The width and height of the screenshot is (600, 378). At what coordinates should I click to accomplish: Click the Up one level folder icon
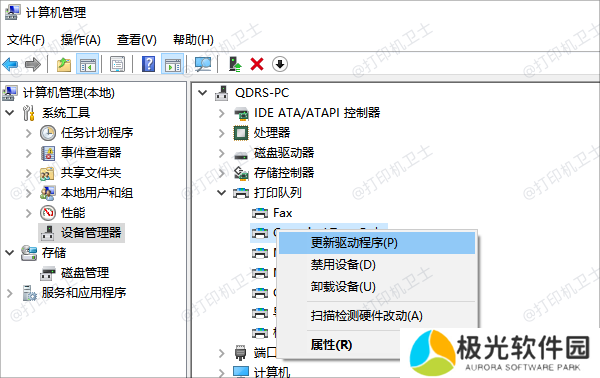pyautogui.click(x=64, y=64)
